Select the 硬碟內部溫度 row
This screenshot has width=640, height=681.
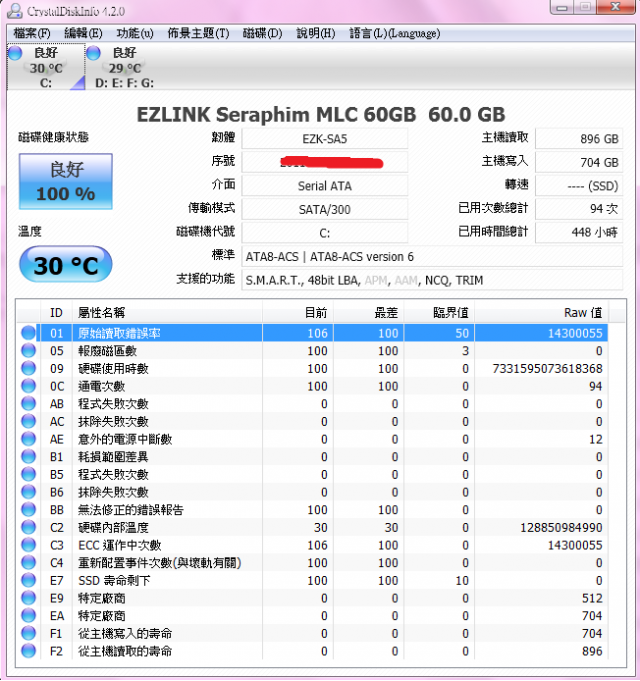313,528
